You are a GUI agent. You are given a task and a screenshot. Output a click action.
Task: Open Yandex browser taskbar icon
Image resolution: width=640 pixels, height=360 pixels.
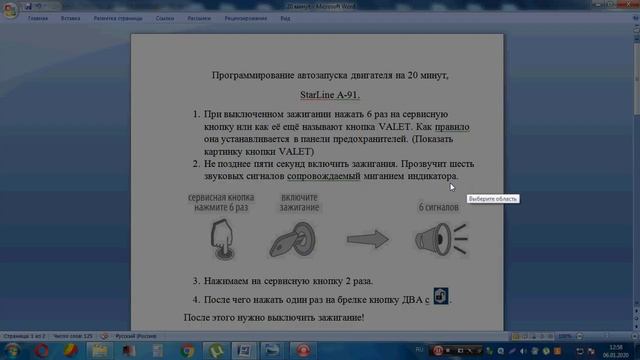coord(70,351)
